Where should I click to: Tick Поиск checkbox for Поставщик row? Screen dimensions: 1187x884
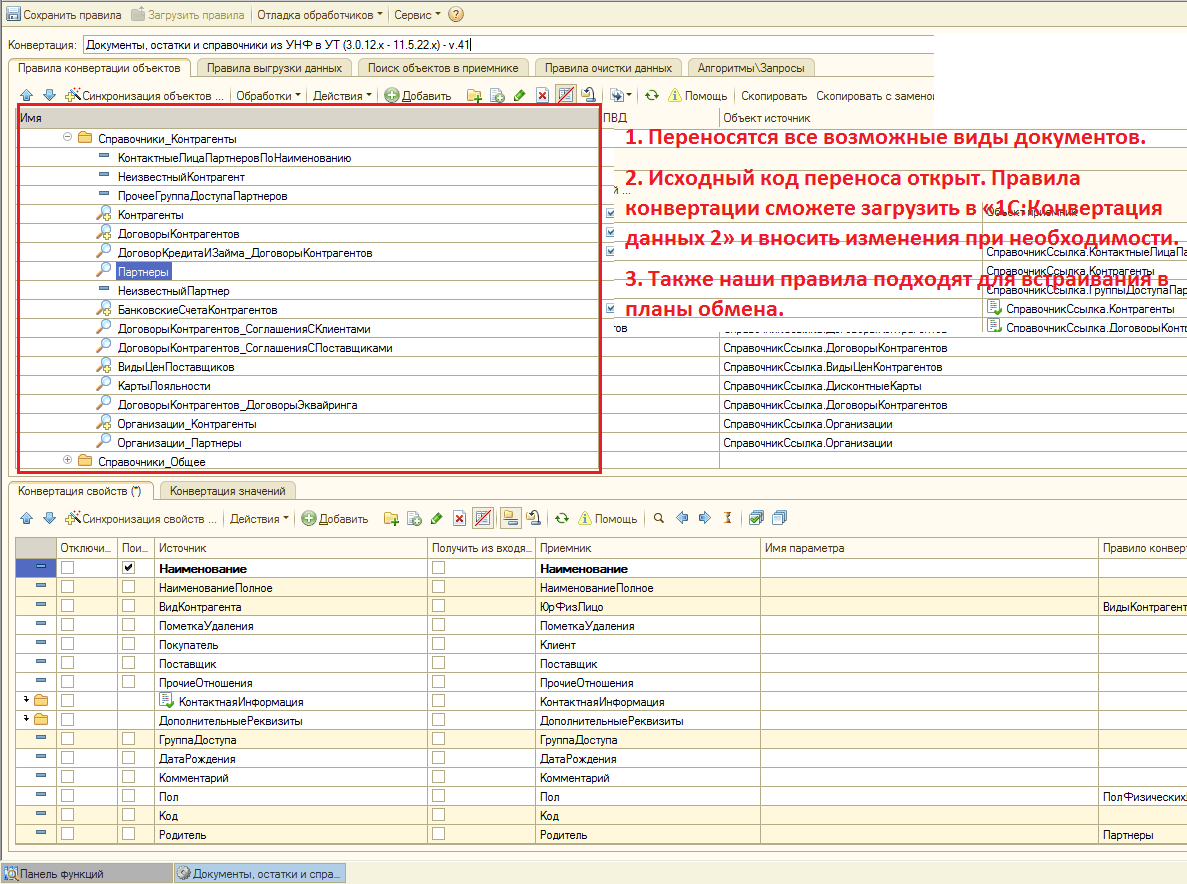[129, 663]
